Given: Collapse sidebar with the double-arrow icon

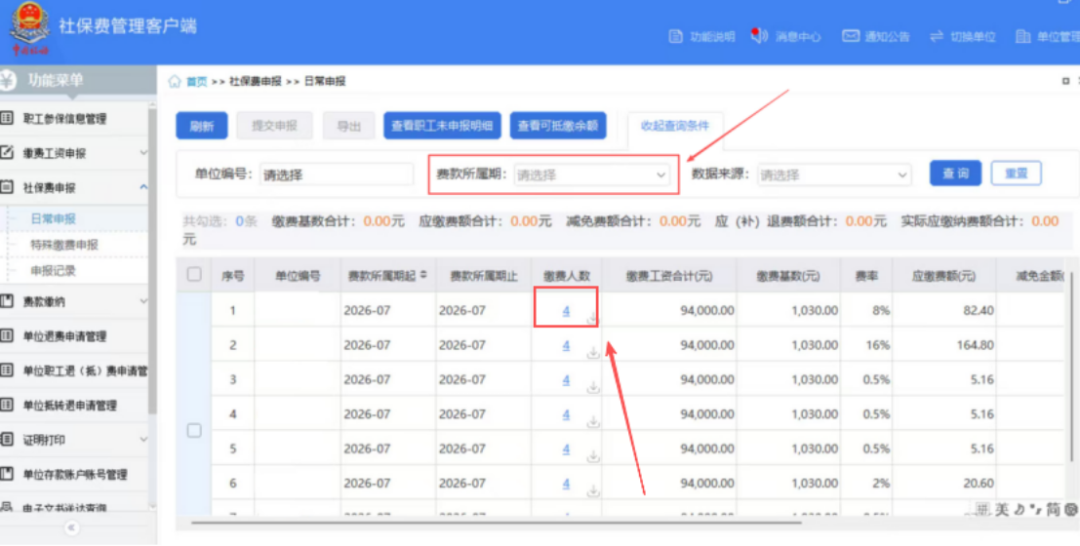Looking at the screenshot, I should pyautogui.click(x=72, y=529).
